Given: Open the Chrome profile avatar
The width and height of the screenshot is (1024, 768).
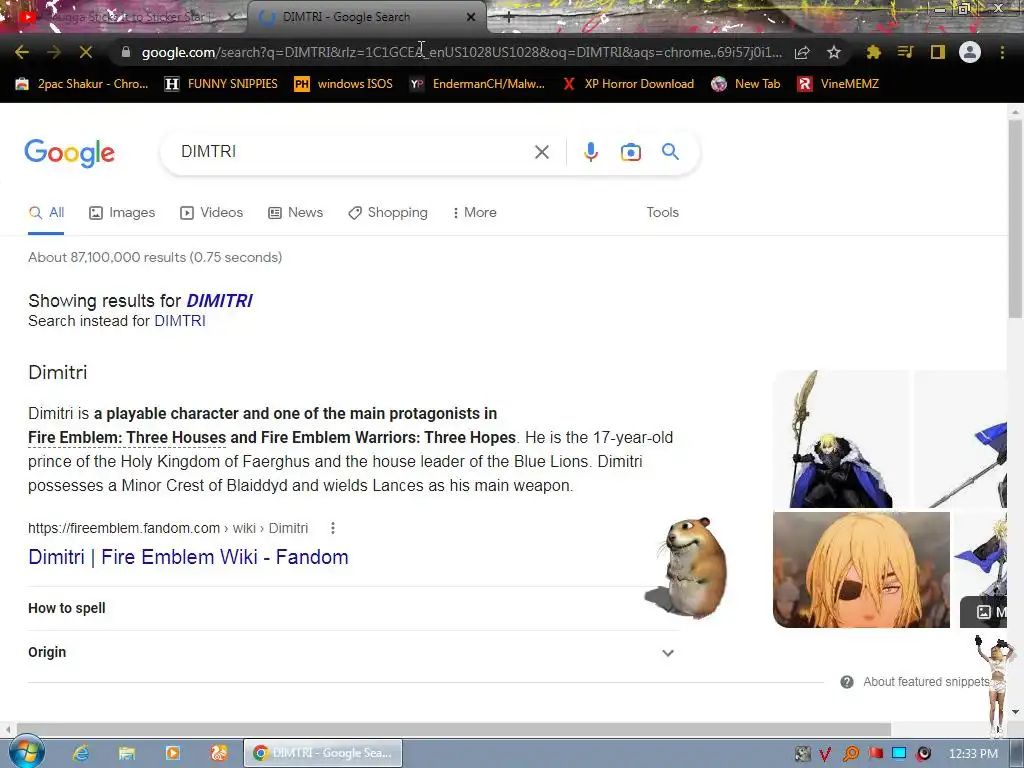Looking at the screenshot, I should click(970, 52).
